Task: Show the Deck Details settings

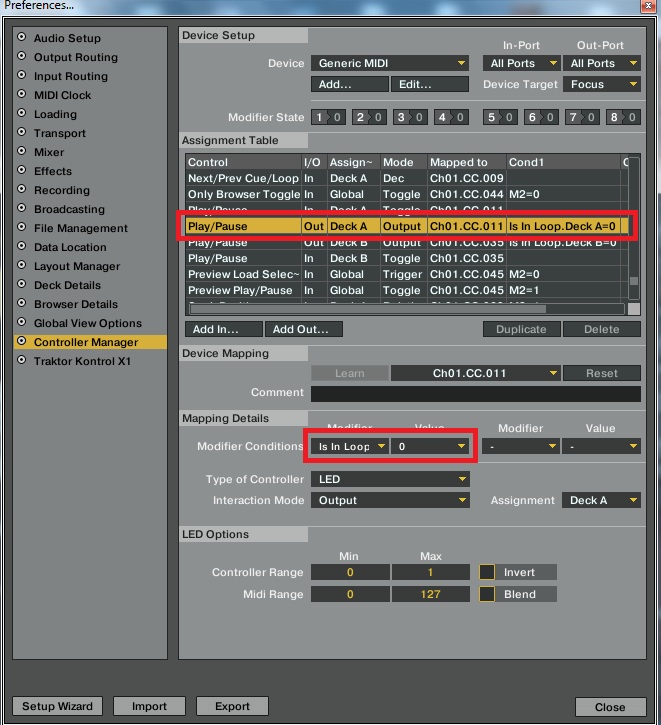Action: pos(67,284)
